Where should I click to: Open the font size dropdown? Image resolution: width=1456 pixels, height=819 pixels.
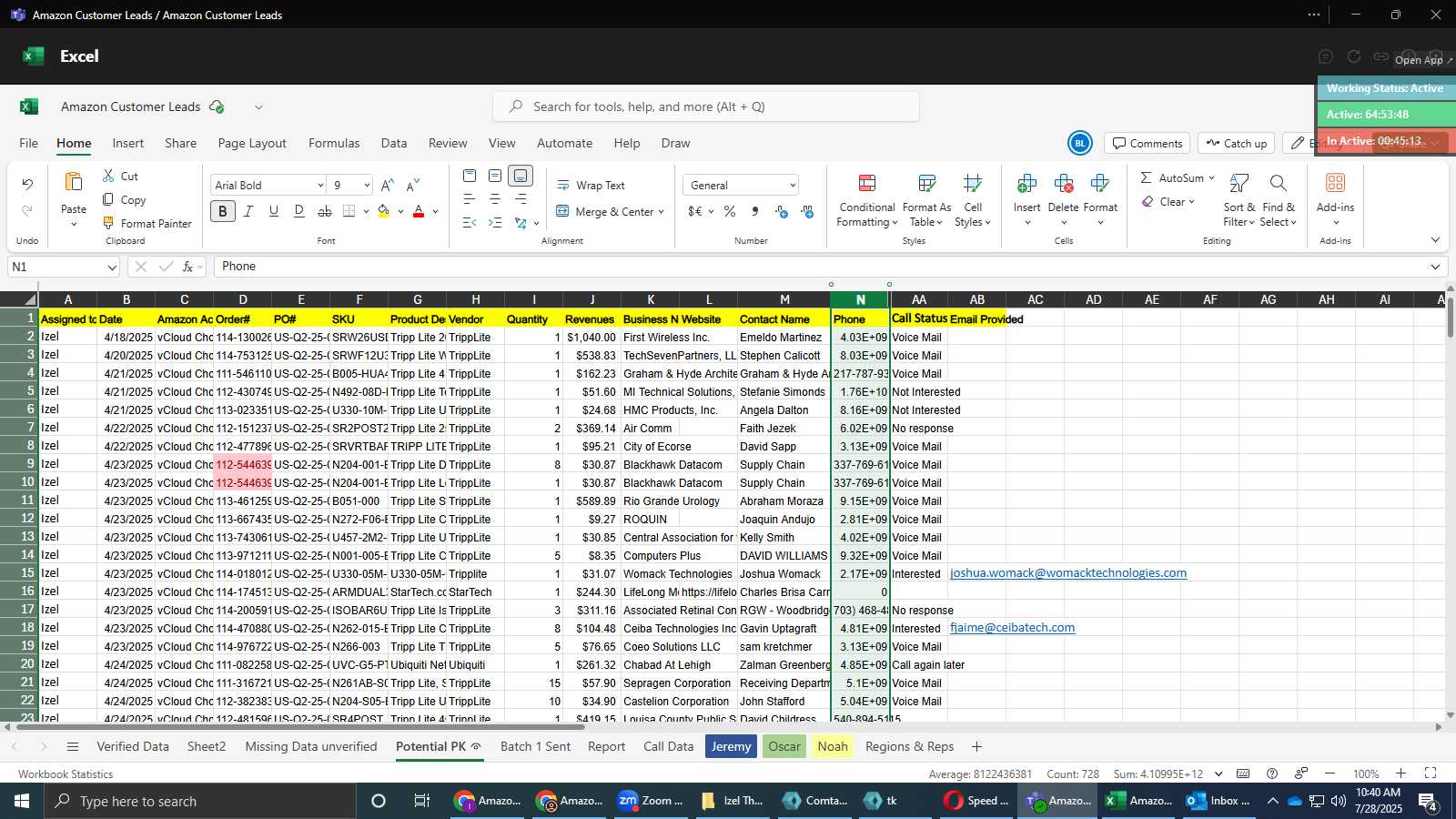[367, 186]
